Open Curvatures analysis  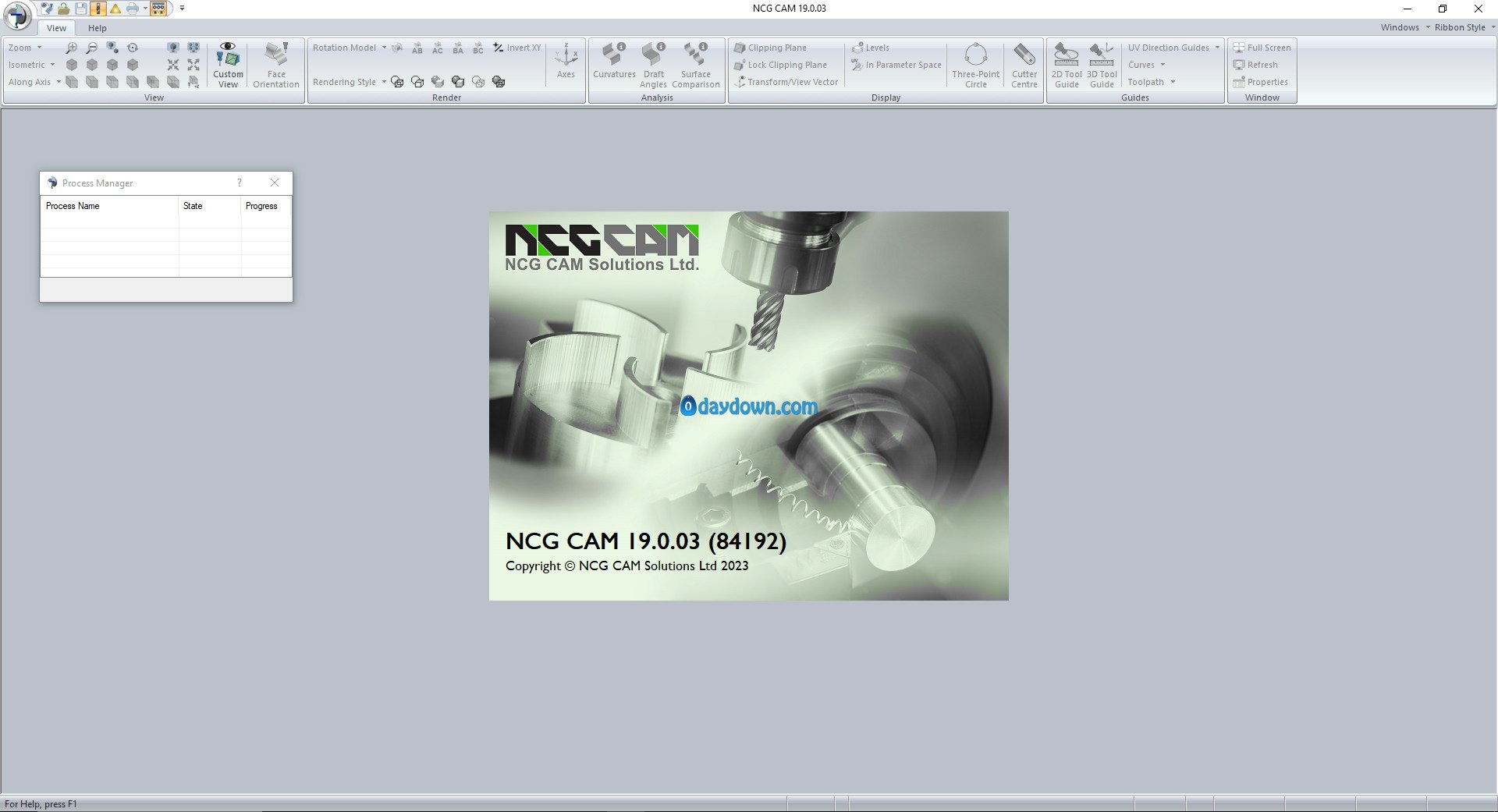(x=614, y=62)
